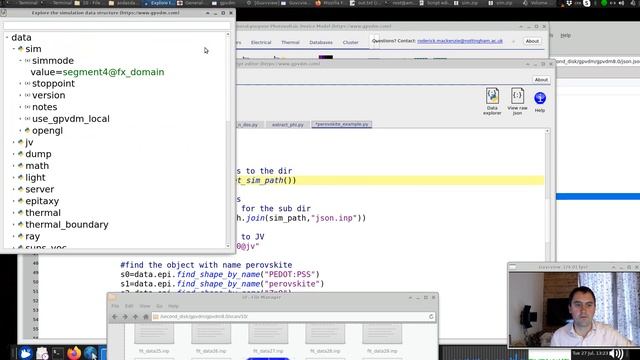Expand the version node

pyautogui.click(x=20, y=96)
